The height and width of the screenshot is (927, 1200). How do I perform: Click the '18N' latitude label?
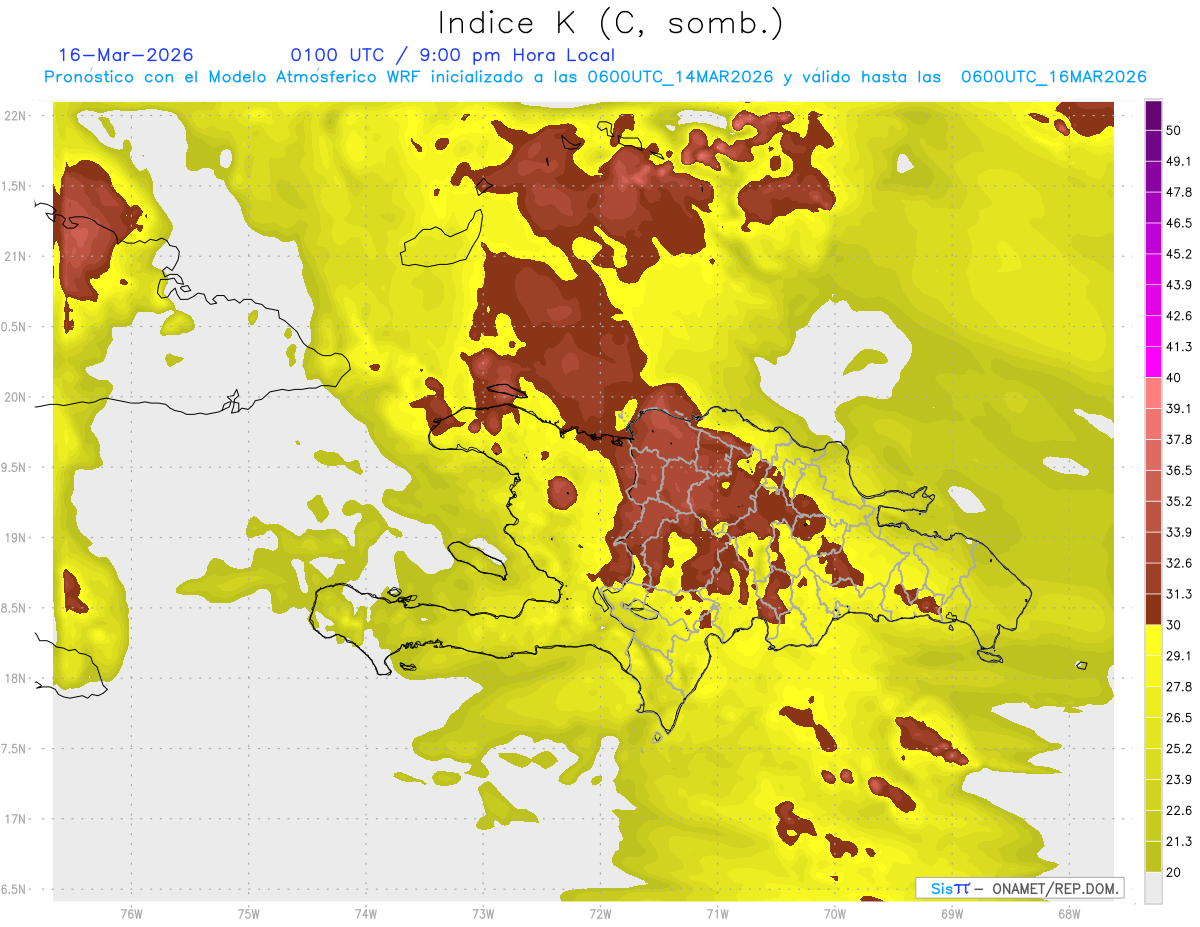pyautogui.click(x=16, y=679)
